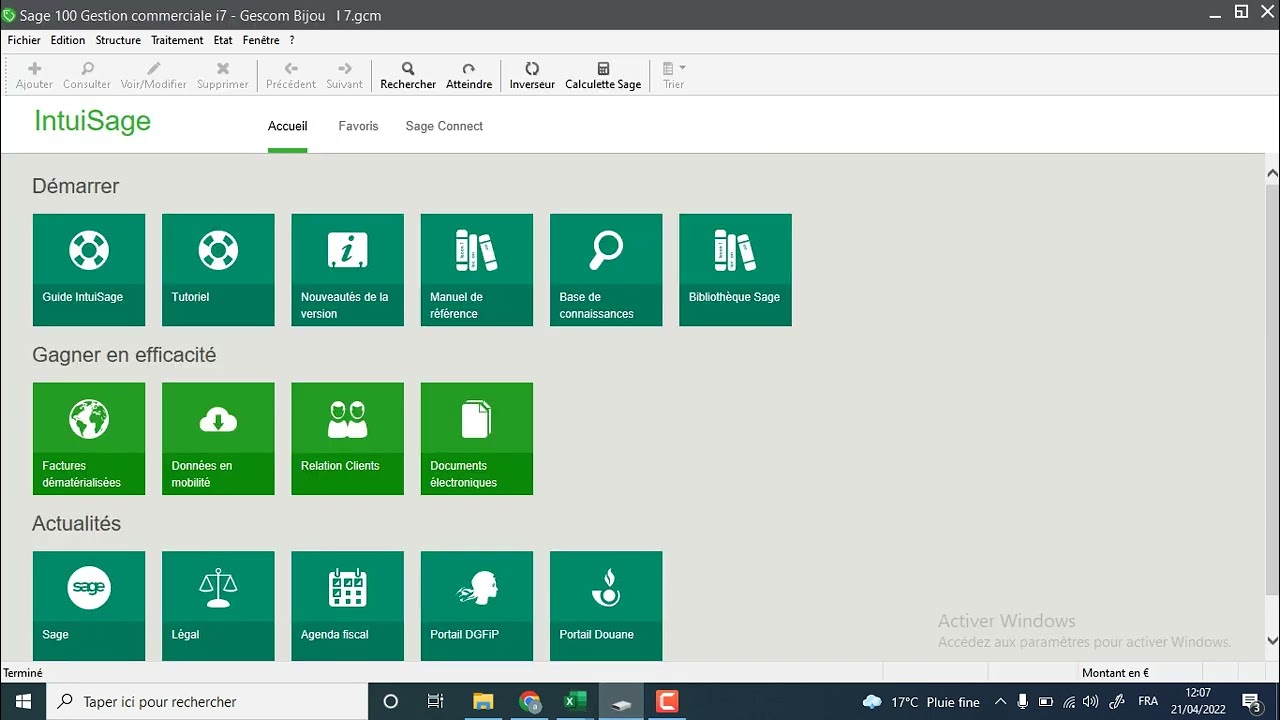Click the Windows search box

point(207,702)
